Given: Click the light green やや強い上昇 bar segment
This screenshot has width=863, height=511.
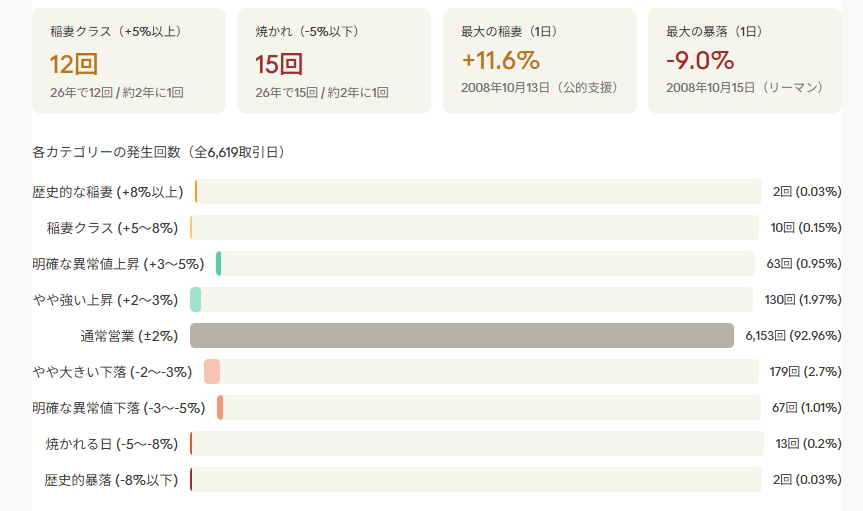Looking at the screenshot, I should [196, 300].
